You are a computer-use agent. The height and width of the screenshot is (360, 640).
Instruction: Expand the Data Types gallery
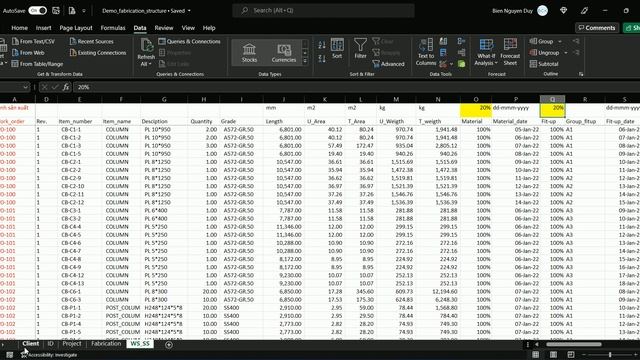[305, 61]
